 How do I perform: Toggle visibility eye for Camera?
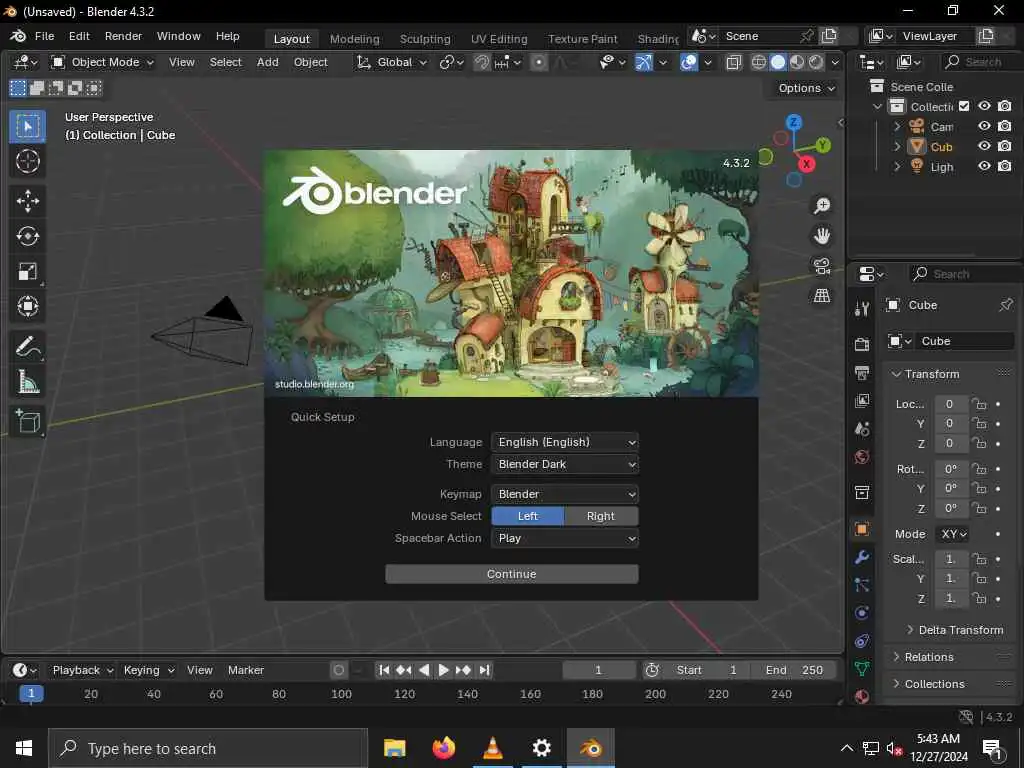pos(984,126)
